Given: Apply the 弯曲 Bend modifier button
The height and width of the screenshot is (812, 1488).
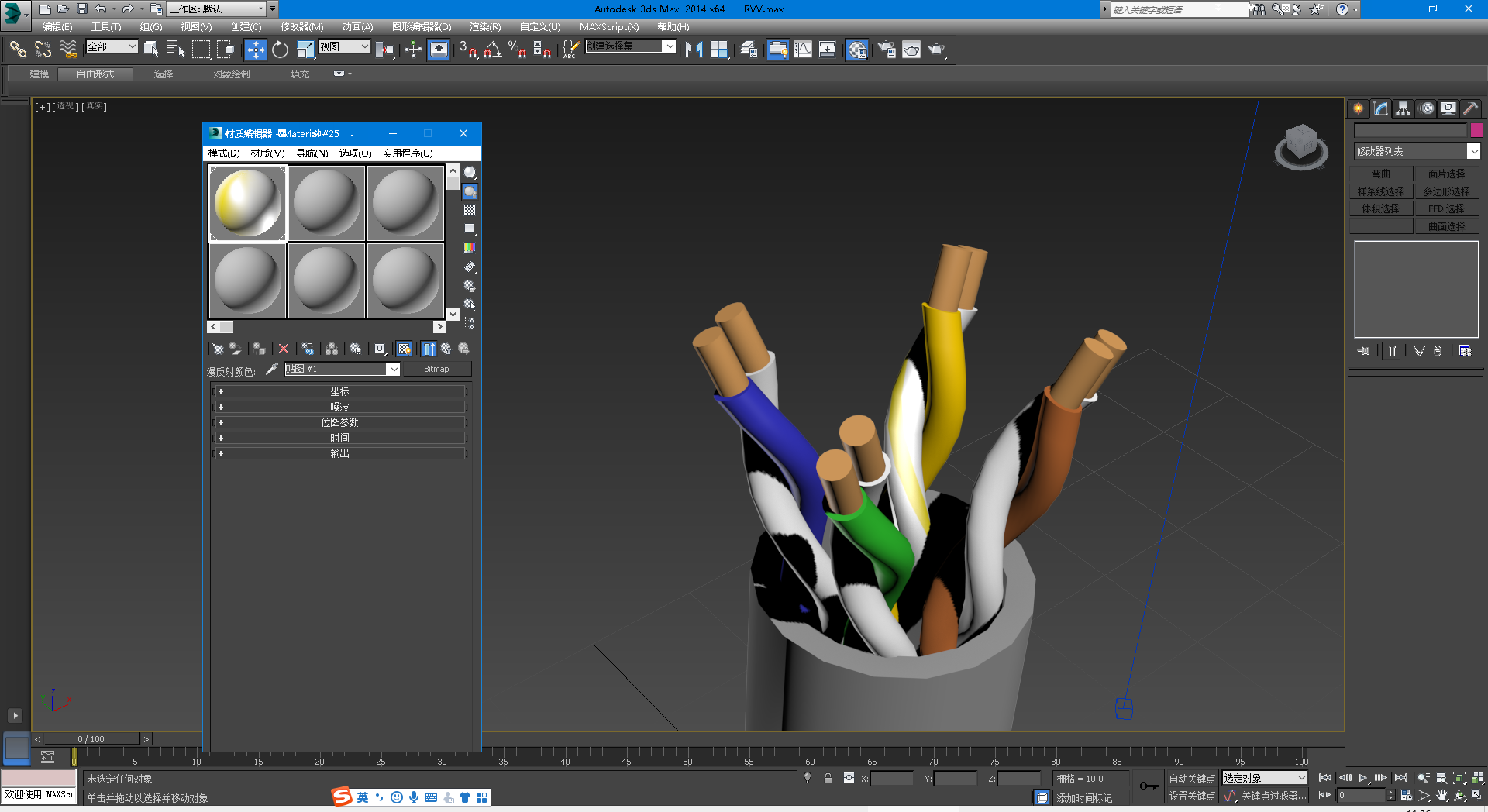Looking at the screenshot, I should coord(1380,173).
